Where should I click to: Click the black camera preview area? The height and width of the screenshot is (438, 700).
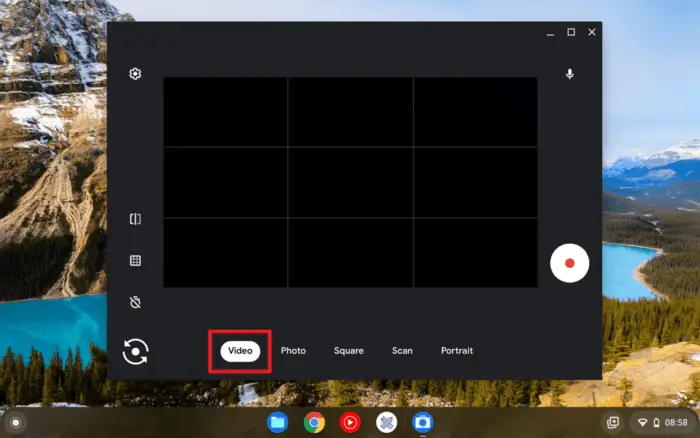[350, 182]
